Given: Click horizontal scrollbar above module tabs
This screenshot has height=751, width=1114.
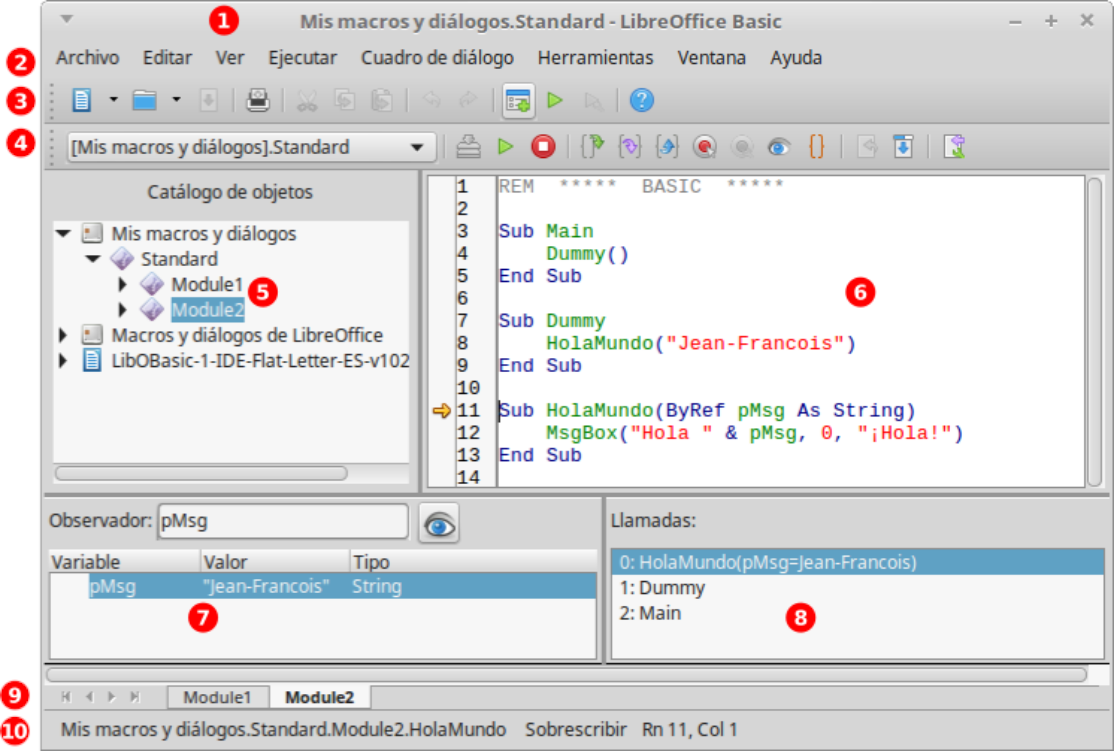Looking at the screenshot, I should point(566,674).
